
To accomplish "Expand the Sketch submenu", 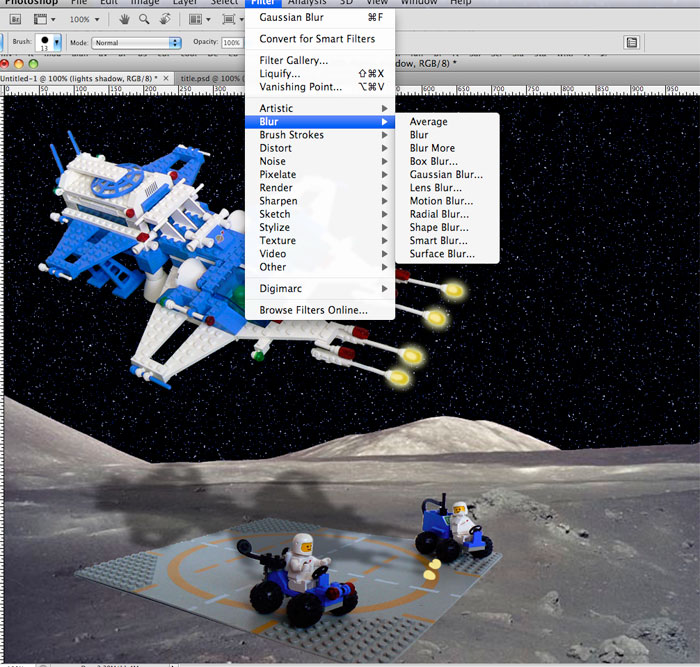I will 320,214.
